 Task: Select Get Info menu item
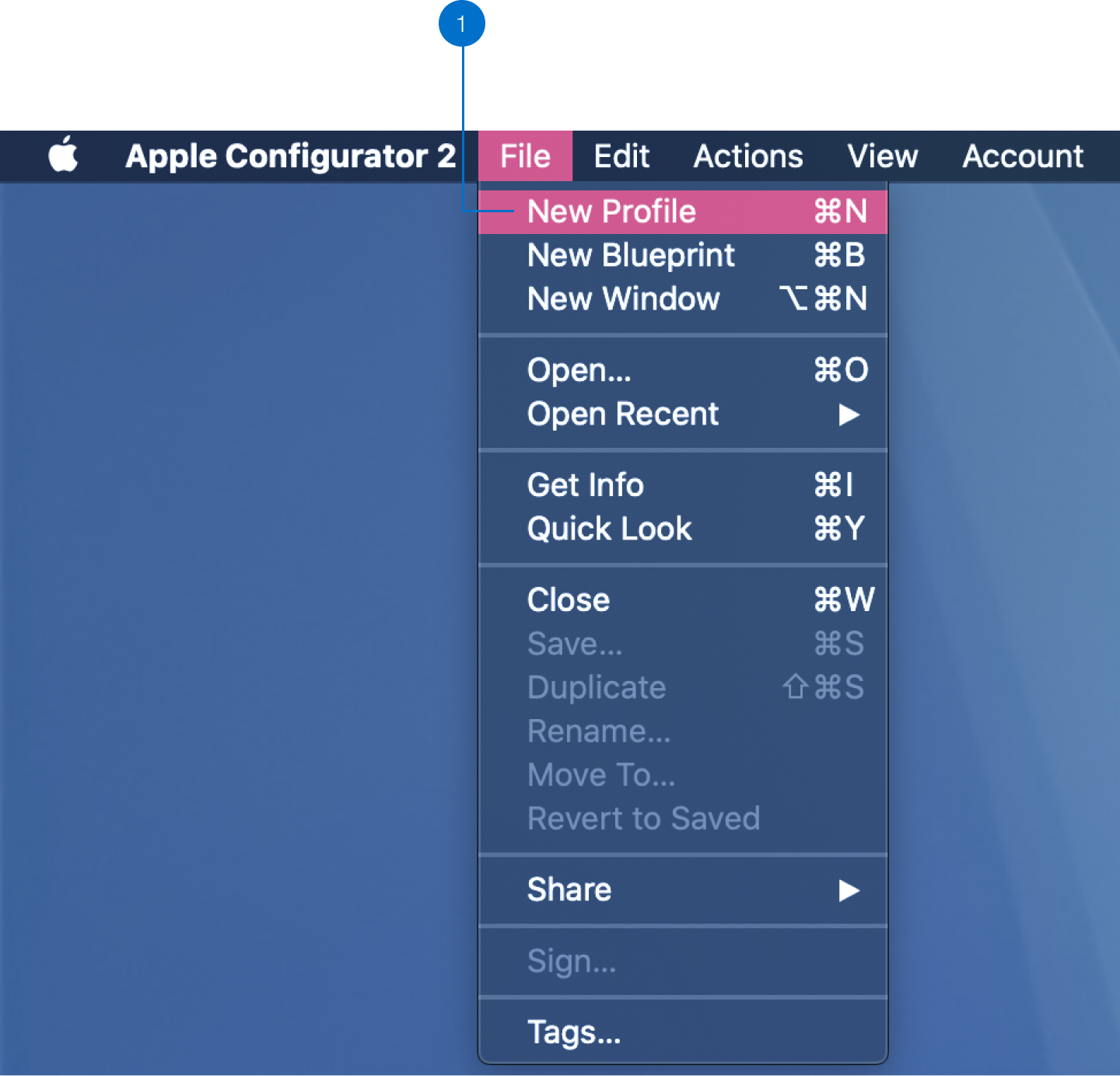(x=683, y=485)
